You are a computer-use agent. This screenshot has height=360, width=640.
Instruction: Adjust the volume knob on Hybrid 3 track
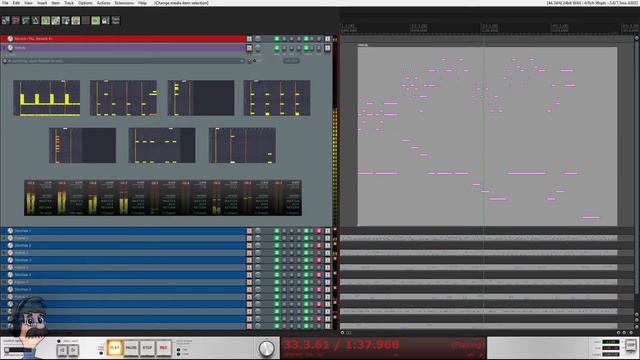coord(258,268)
